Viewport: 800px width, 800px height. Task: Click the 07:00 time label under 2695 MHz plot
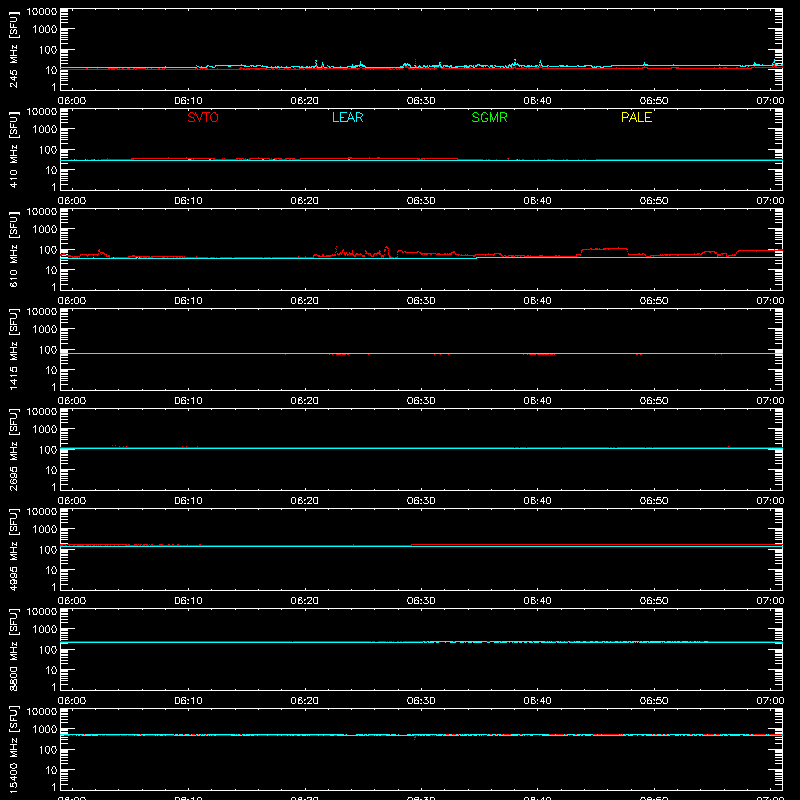pos(770,501)
